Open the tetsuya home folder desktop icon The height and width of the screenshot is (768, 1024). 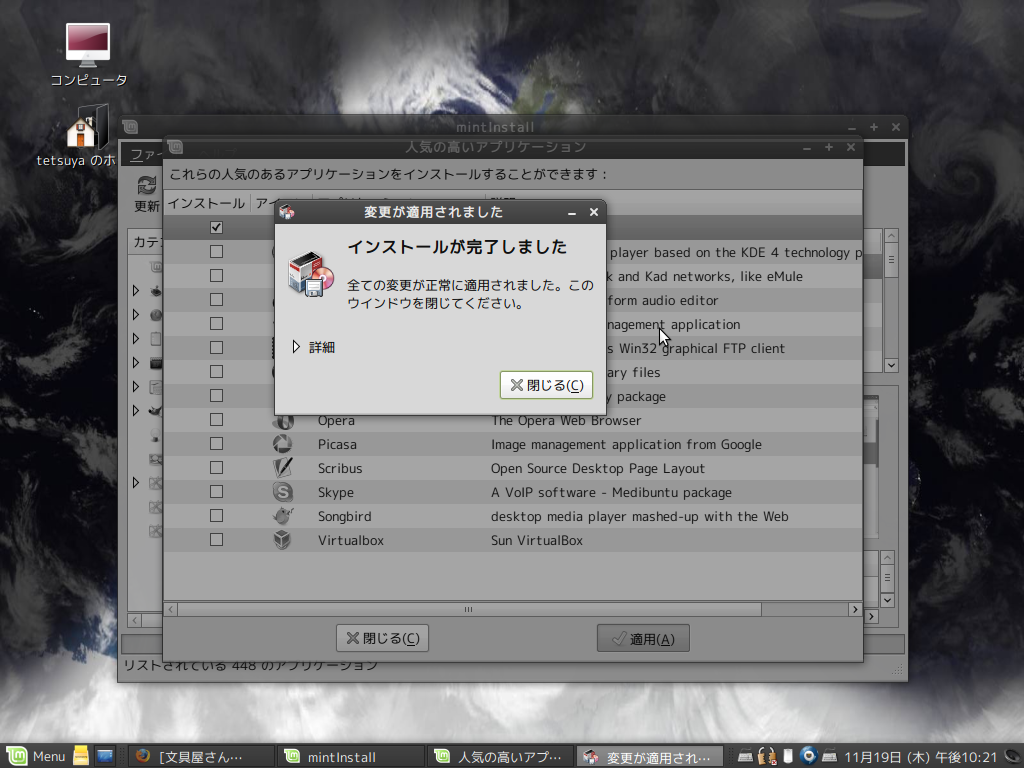click(x=88, y=126)
